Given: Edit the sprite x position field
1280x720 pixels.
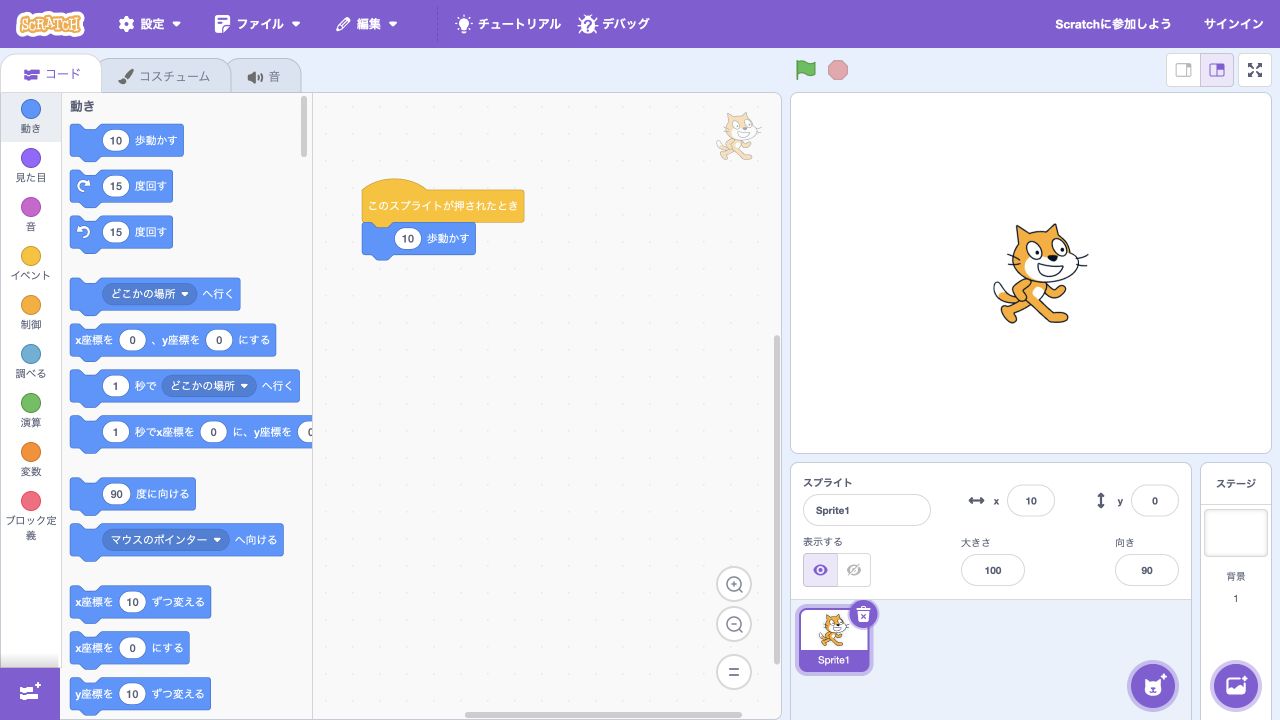Looking at the screenshot, I should [x=1031, y=501].
